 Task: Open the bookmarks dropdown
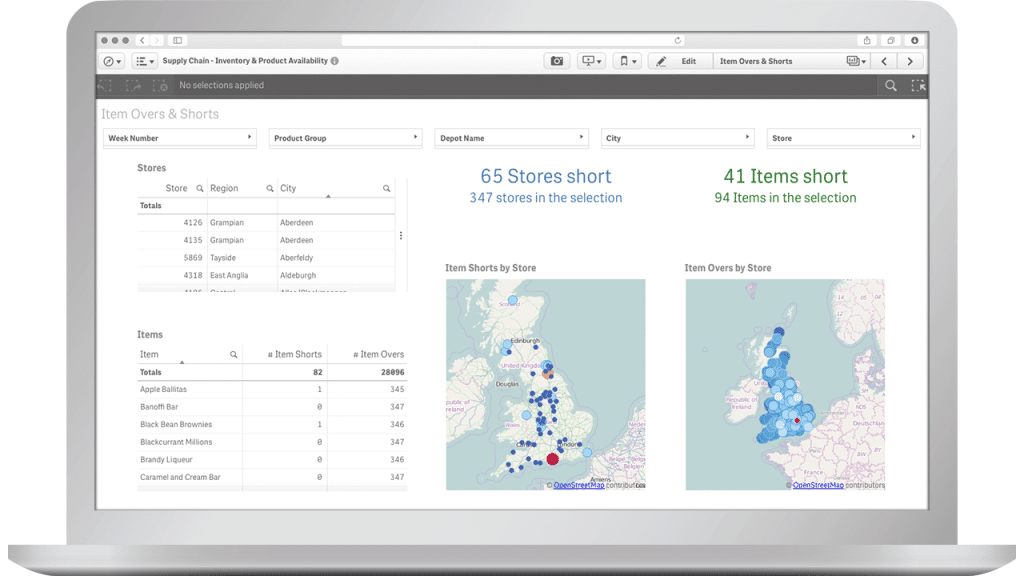click(x=627, y=61)
